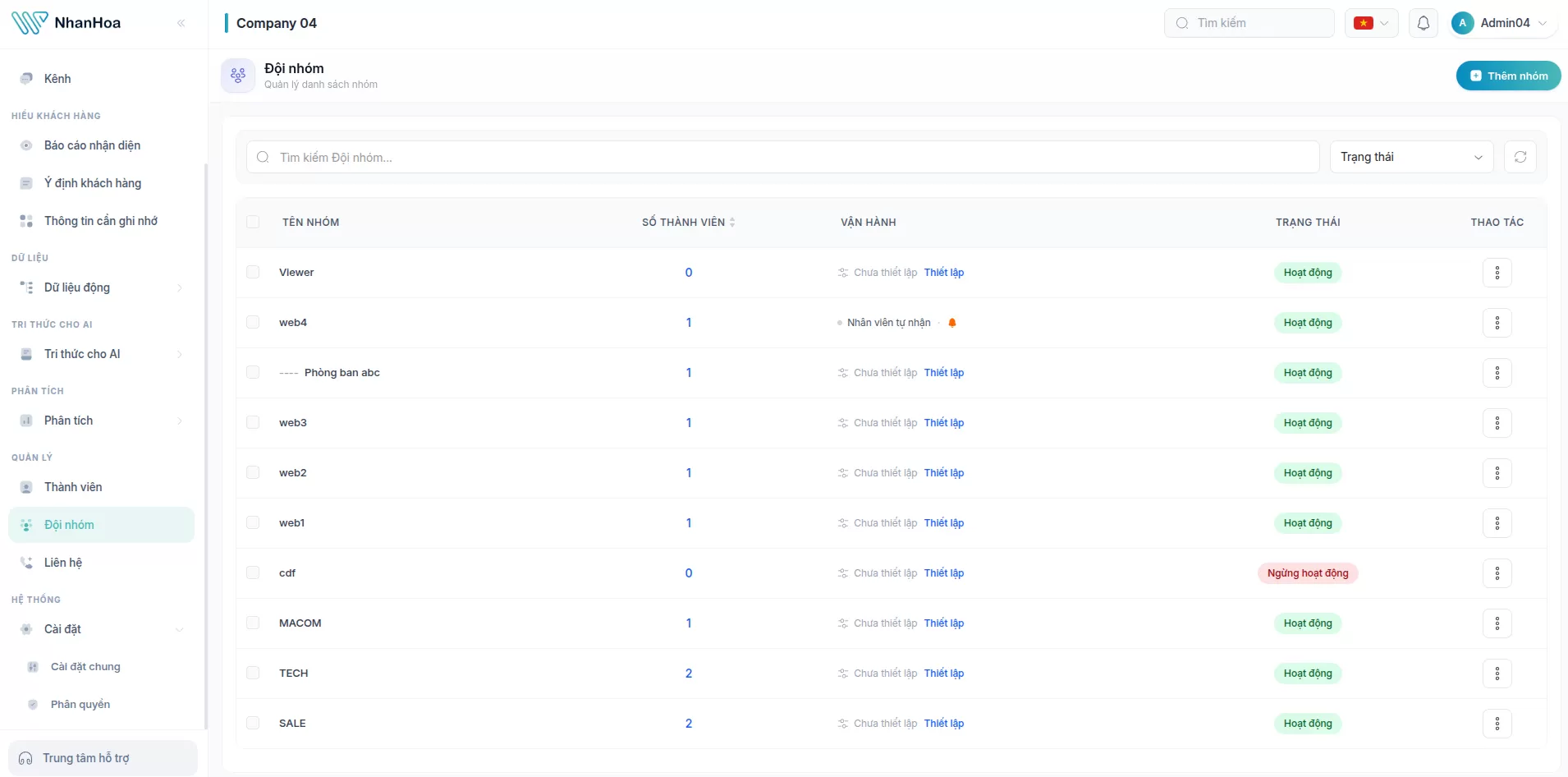The image size is (1568, 777).
Task: Open the three-dot actions for web1
Action: click(1497, 523)
